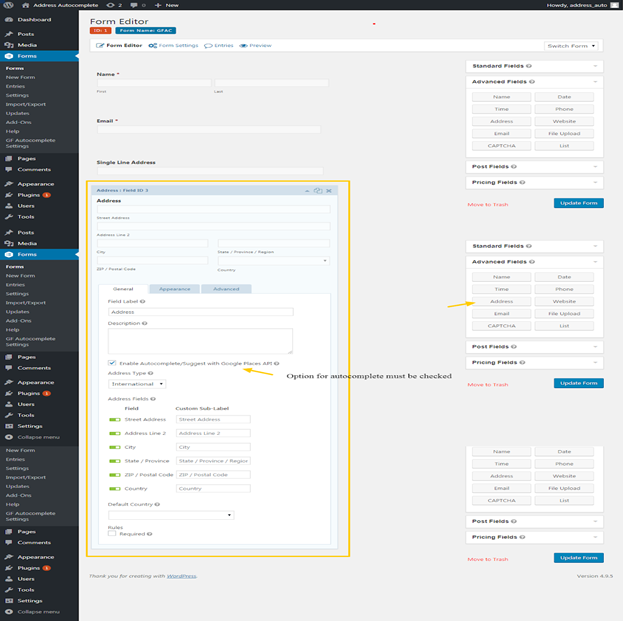The image size is (623, 624).
Task: Open Form Settings in form toolbar
Action: [x=173, y=46]
